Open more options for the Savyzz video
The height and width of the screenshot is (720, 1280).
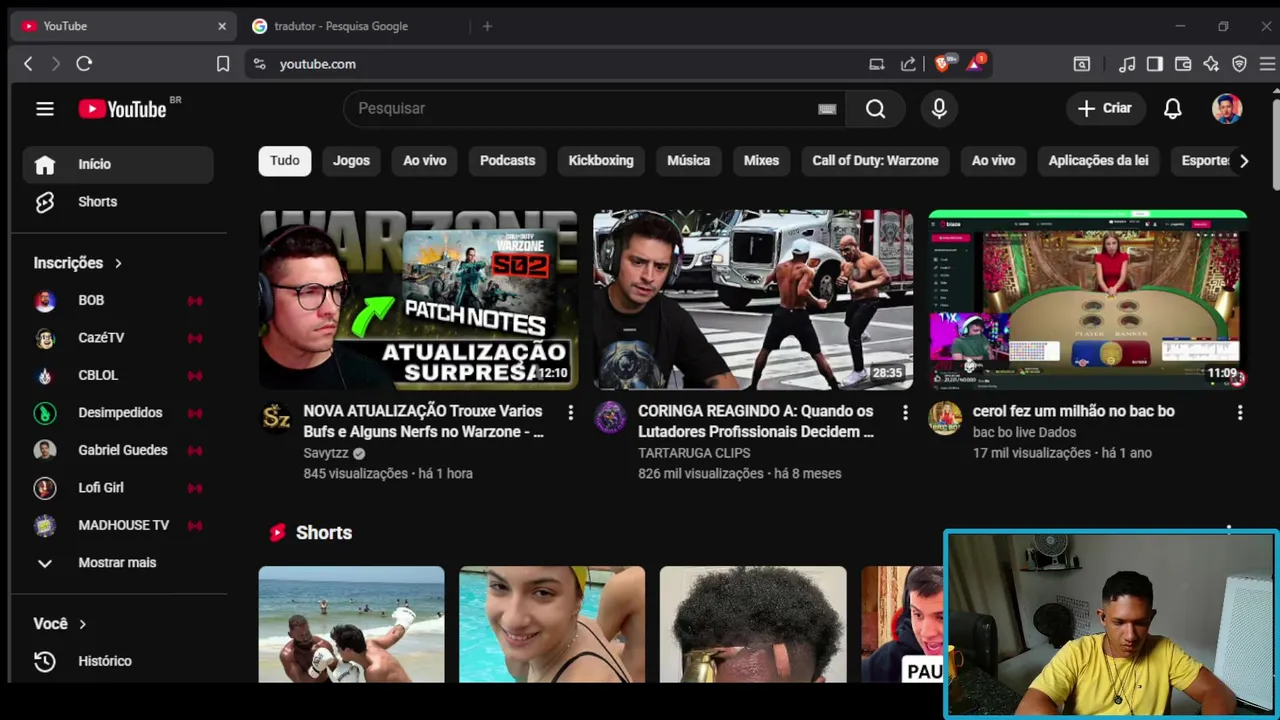(x=570, y=412)
